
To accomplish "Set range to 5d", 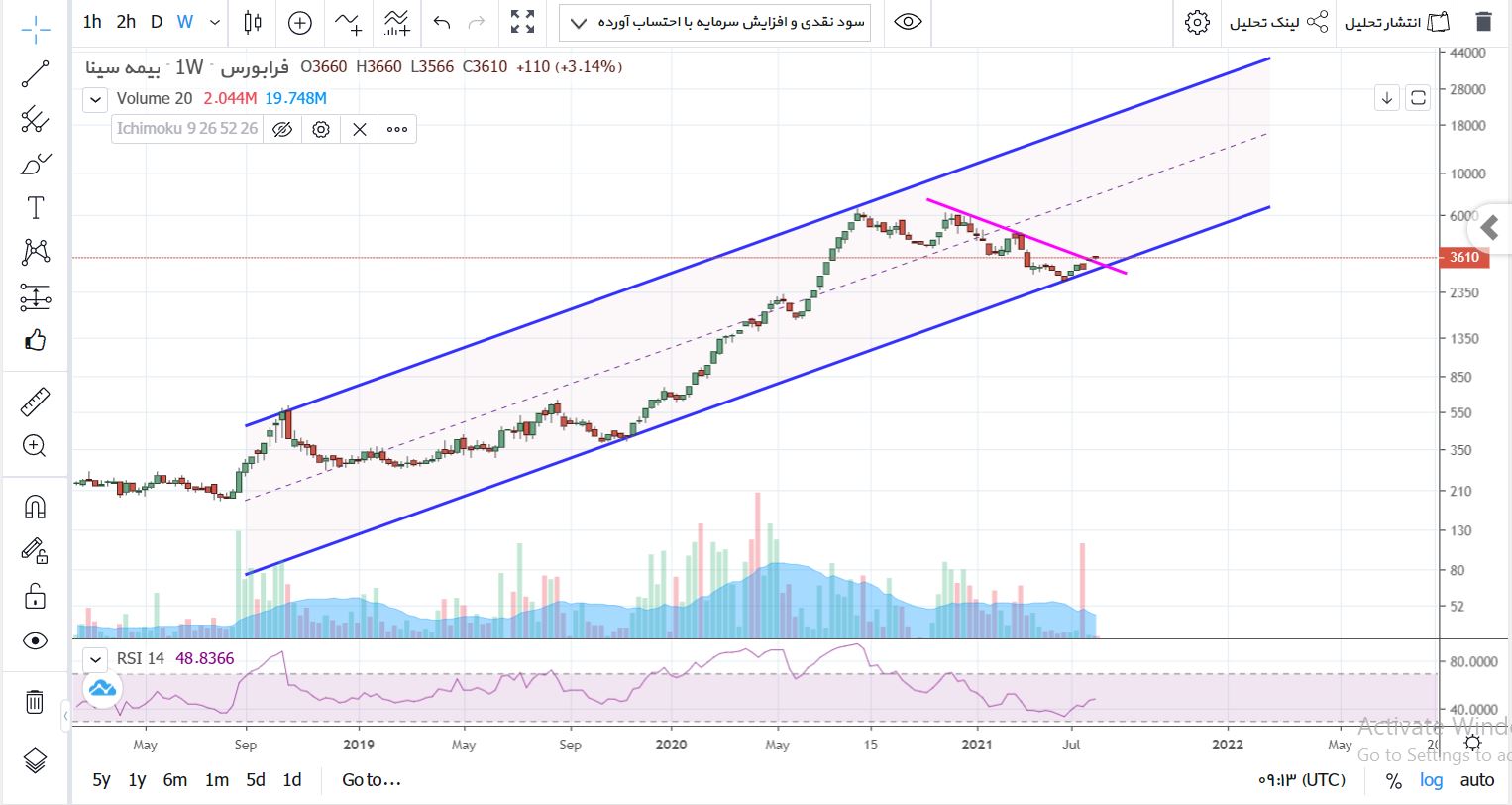I will coord(256,780).
